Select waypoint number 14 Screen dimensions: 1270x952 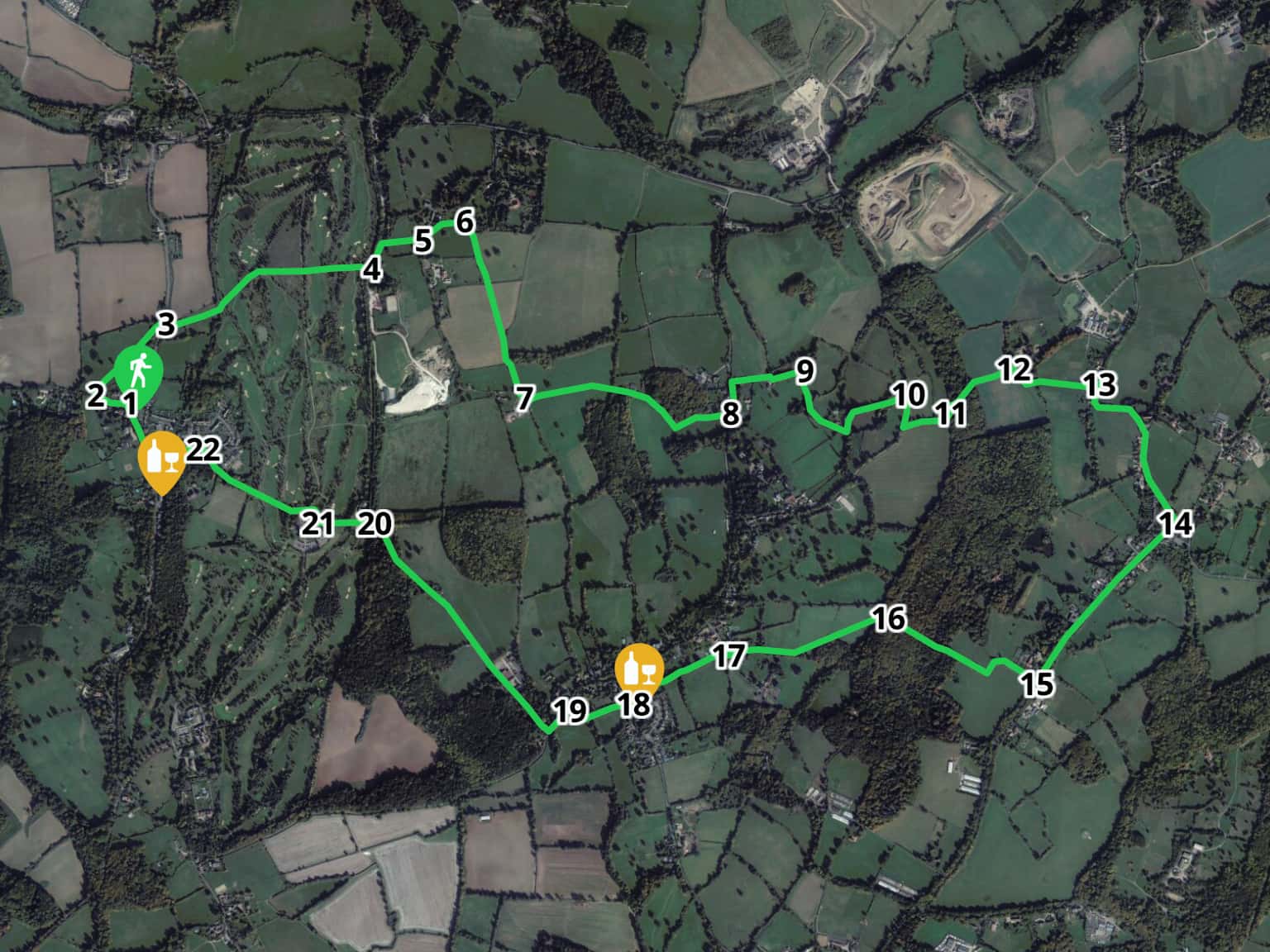[1176, 524]
